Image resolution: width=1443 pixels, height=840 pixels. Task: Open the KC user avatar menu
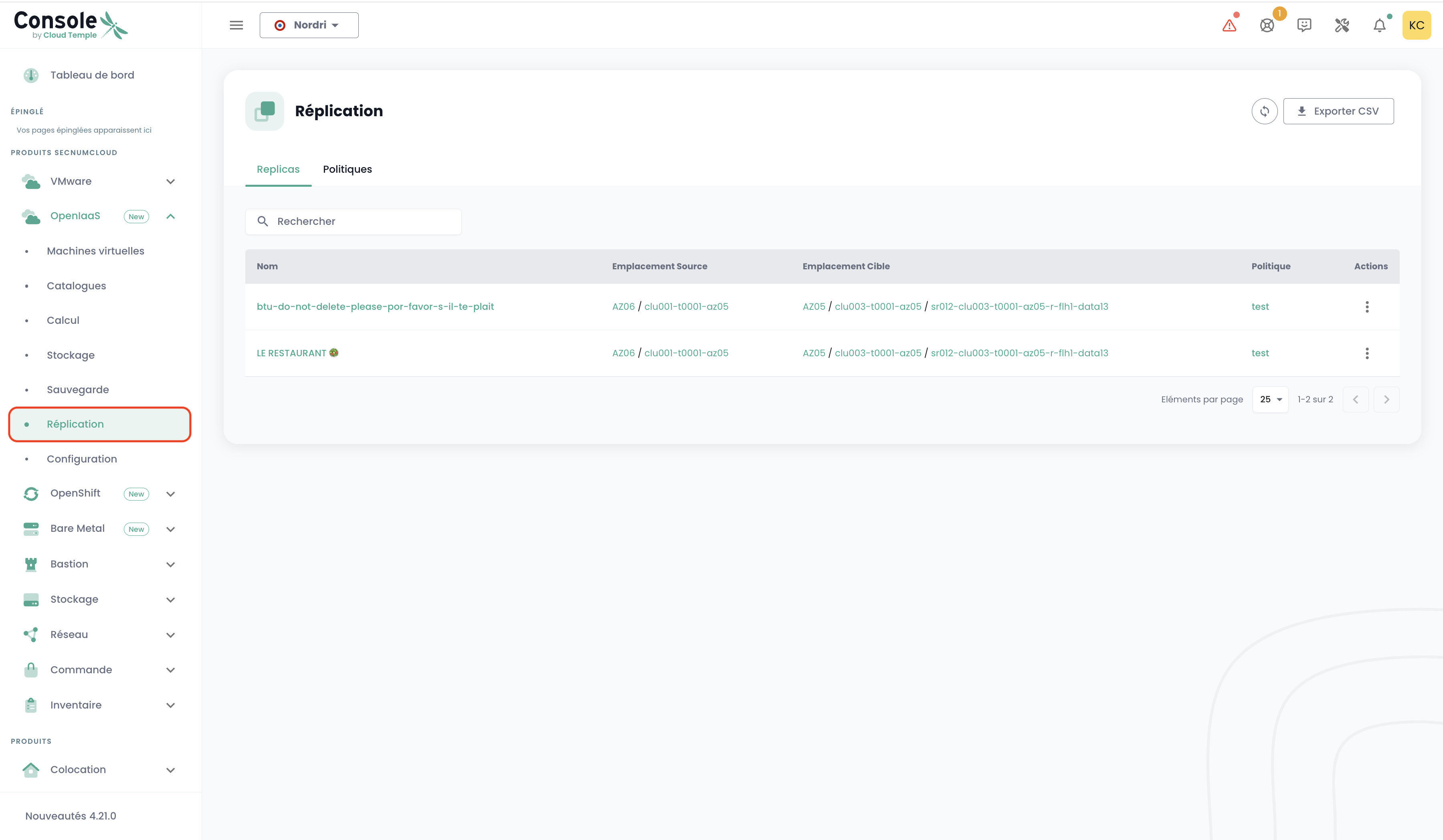[x=1416, y=26]
